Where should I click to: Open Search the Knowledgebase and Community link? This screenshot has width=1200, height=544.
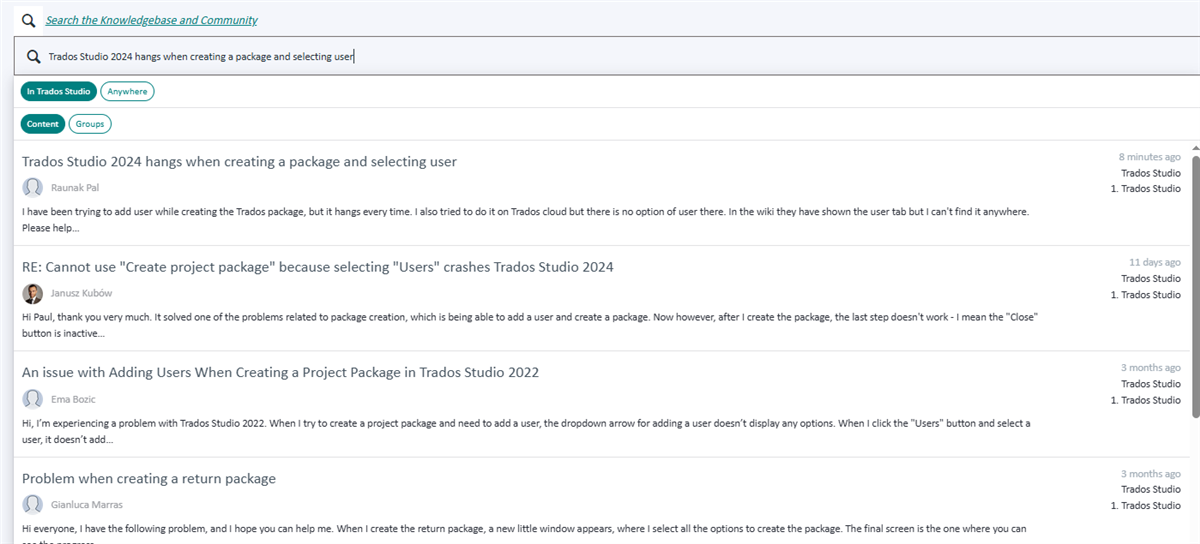pos(151,20)
